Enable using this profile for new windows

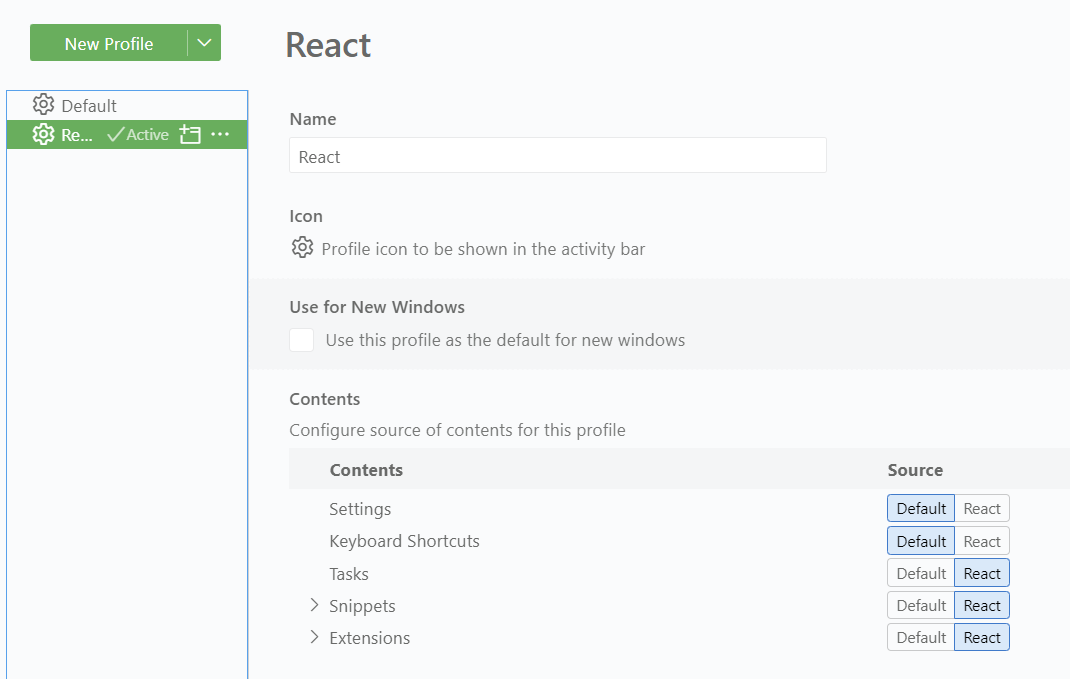coord(301,340)
